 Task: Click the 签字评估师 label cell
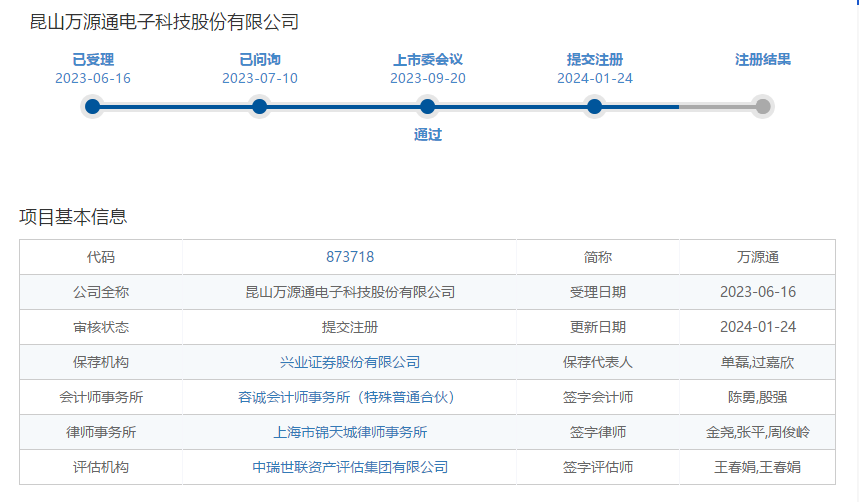pos(598,467)
